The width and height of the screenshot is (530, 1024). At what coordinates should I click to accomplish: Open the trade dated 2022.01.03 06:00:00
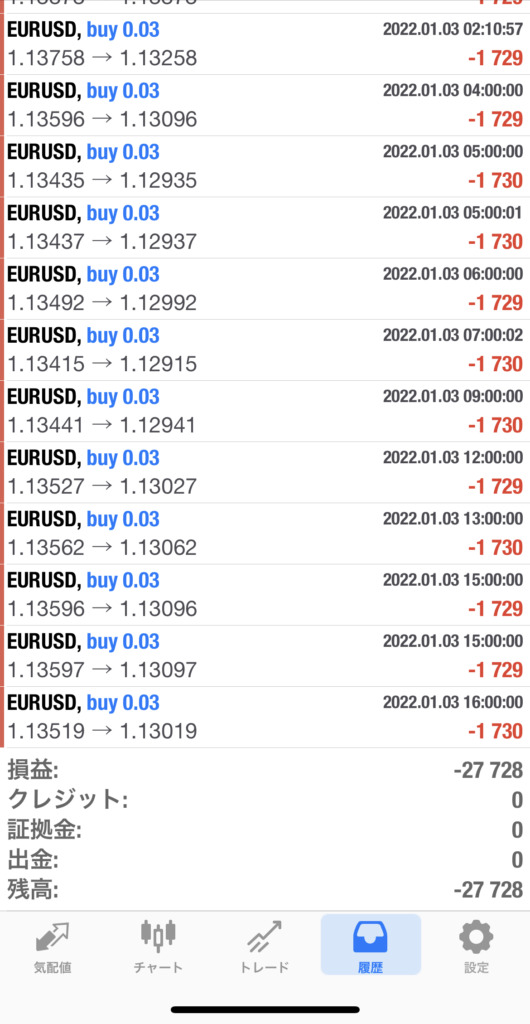click(265, 289)
